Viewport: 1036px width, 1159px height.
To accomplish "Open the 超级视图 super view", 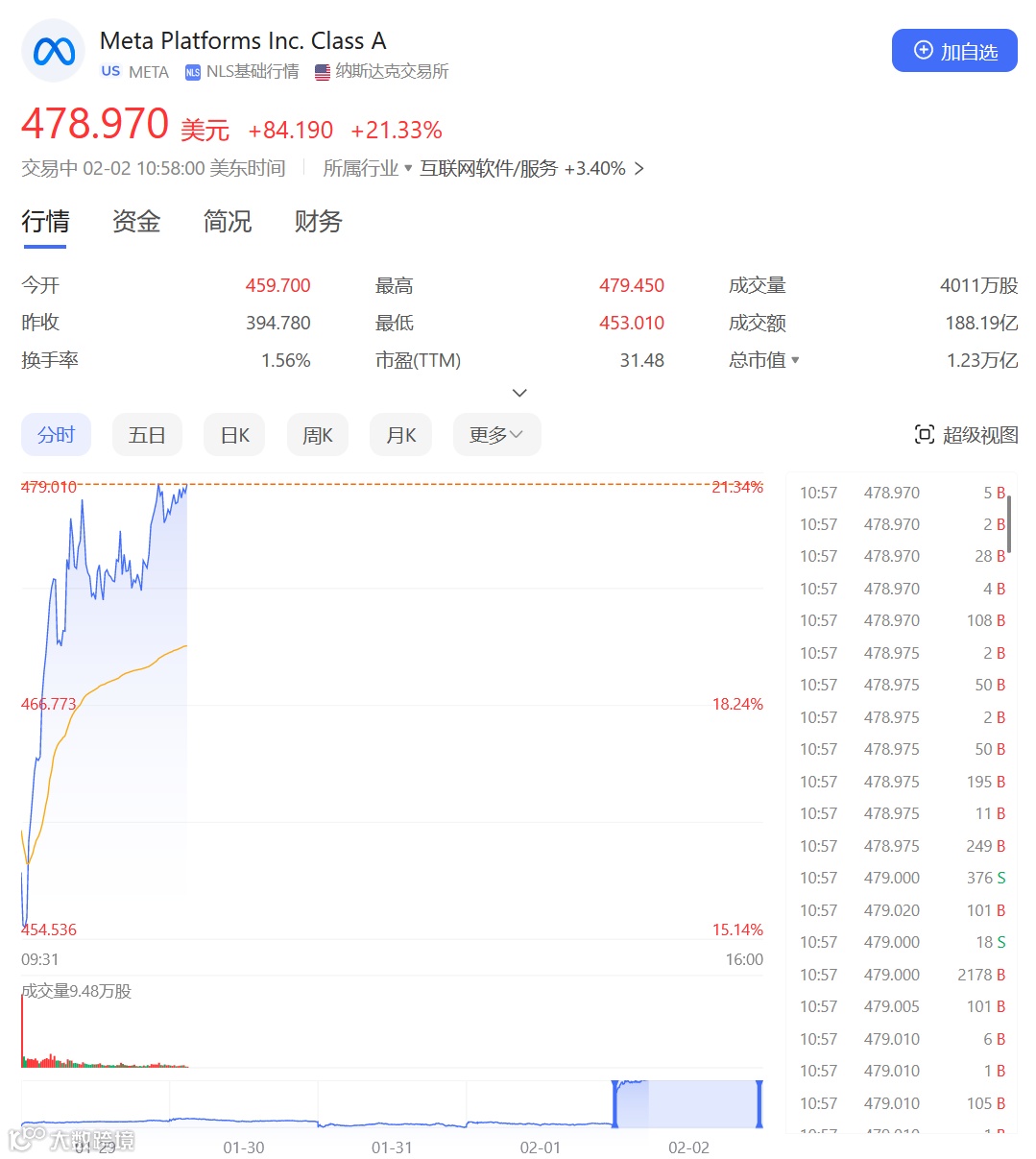I will pyautogui.click(x=966, y=435).
